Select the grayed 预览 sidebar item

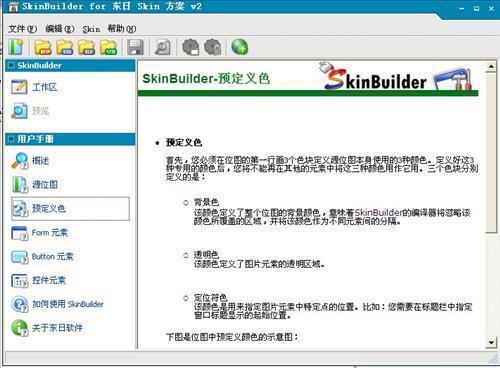[30, 111]
